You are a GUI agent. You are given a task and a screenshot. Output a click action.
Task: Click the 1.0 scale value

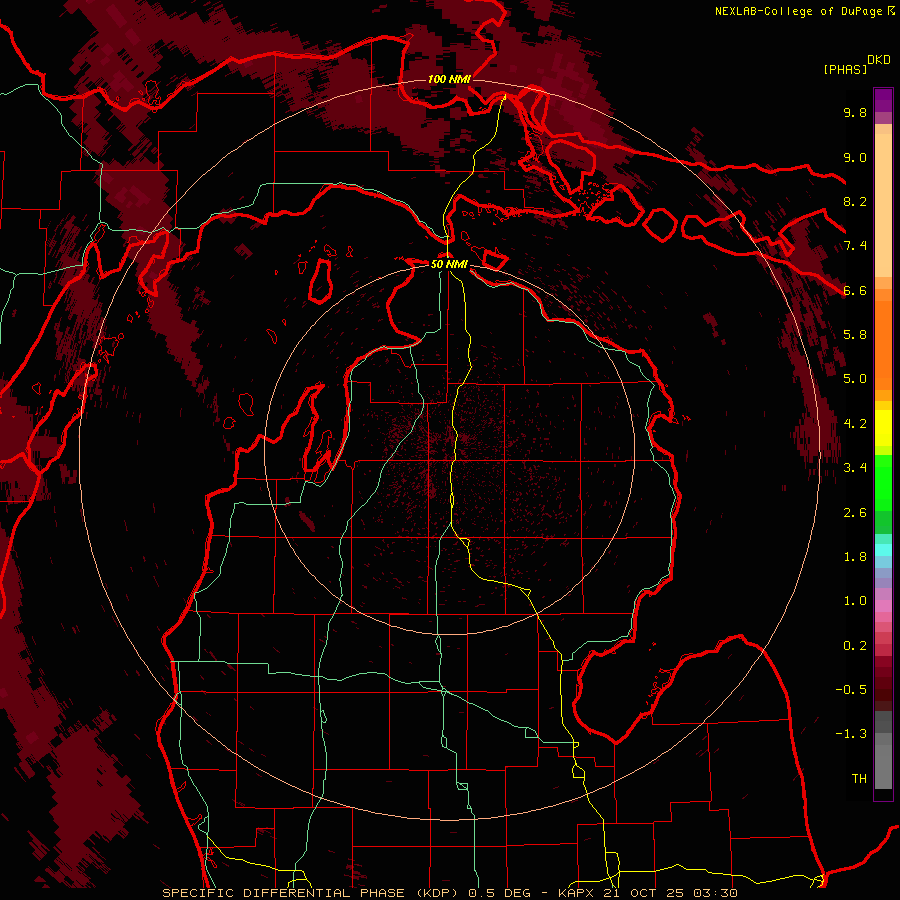coord(855,601)
